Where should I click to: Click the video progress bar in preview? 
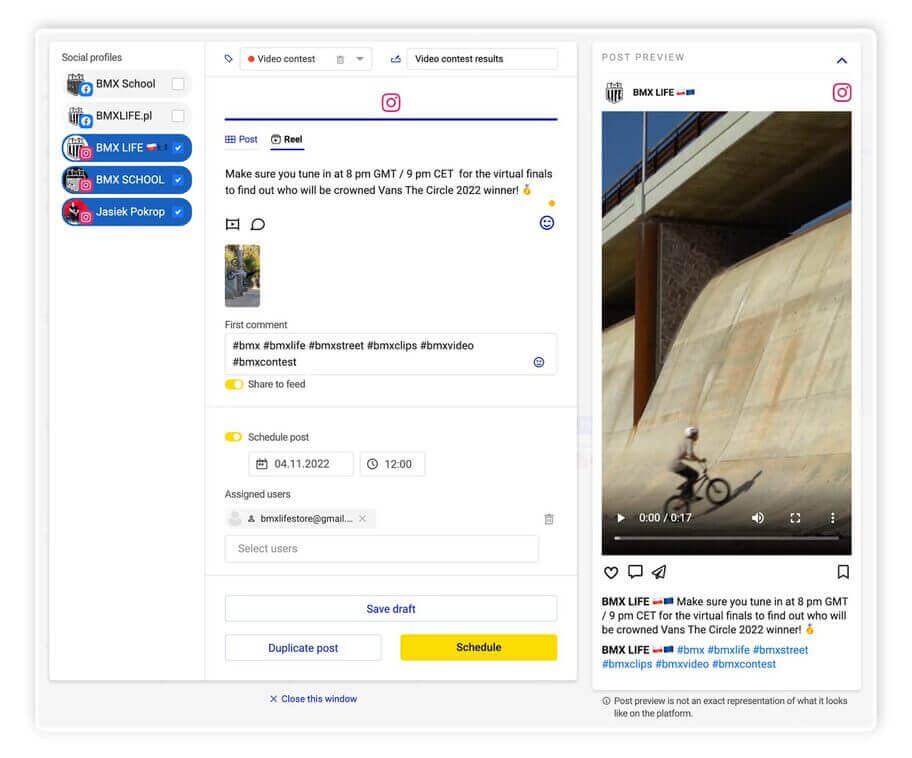(726, 538)
